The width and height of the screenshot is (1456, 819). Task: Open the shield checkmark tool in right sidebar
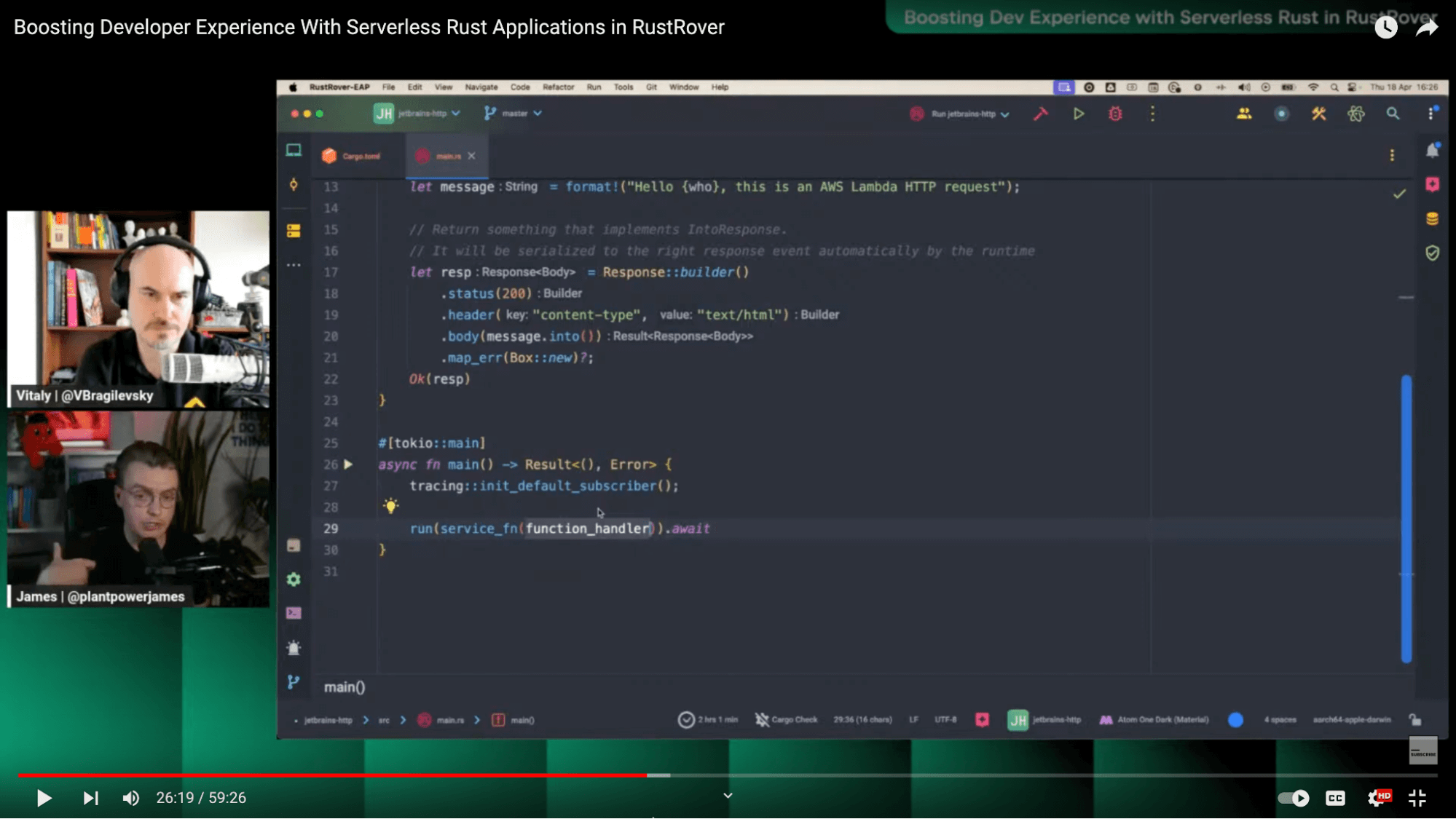(1433, 253)
